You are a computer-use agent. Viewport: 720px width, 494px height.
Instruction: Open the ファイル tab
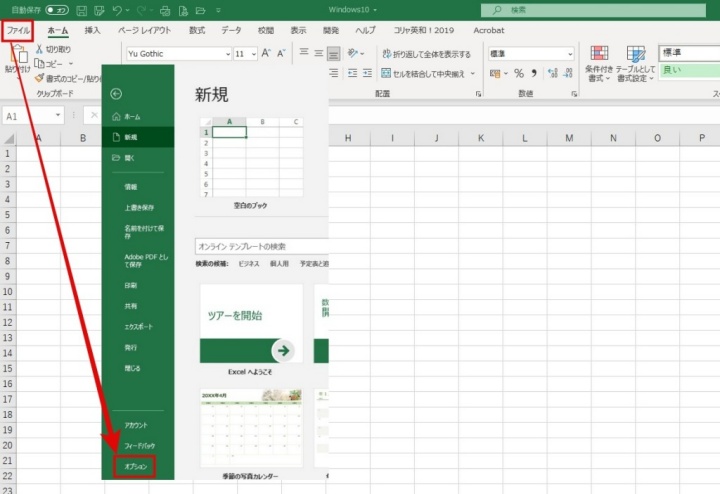(x=18, y=30)
